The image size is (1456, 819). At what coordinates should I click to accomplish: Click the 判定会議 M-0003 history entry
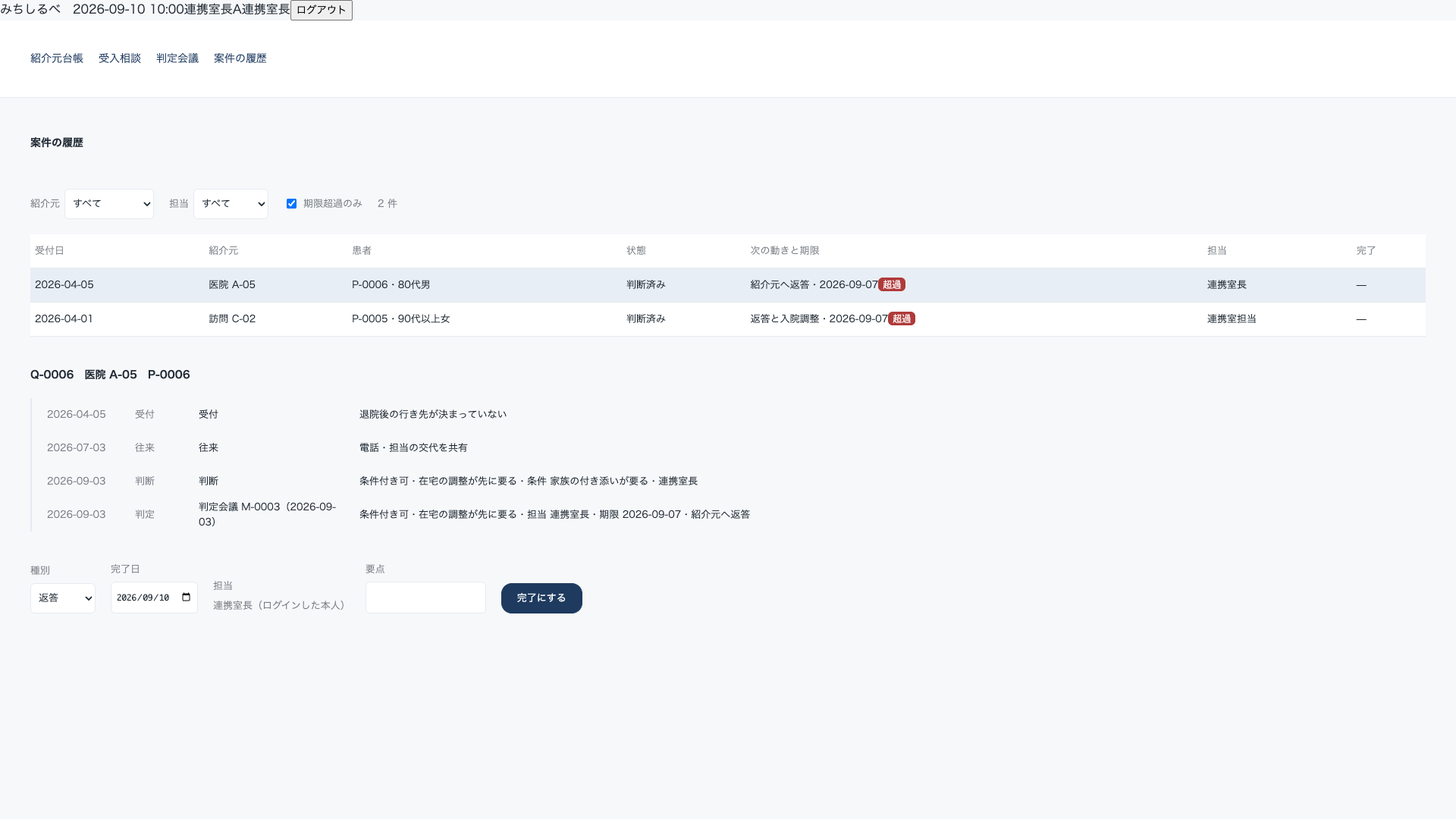pyautogui.click(x=267, y=514)
